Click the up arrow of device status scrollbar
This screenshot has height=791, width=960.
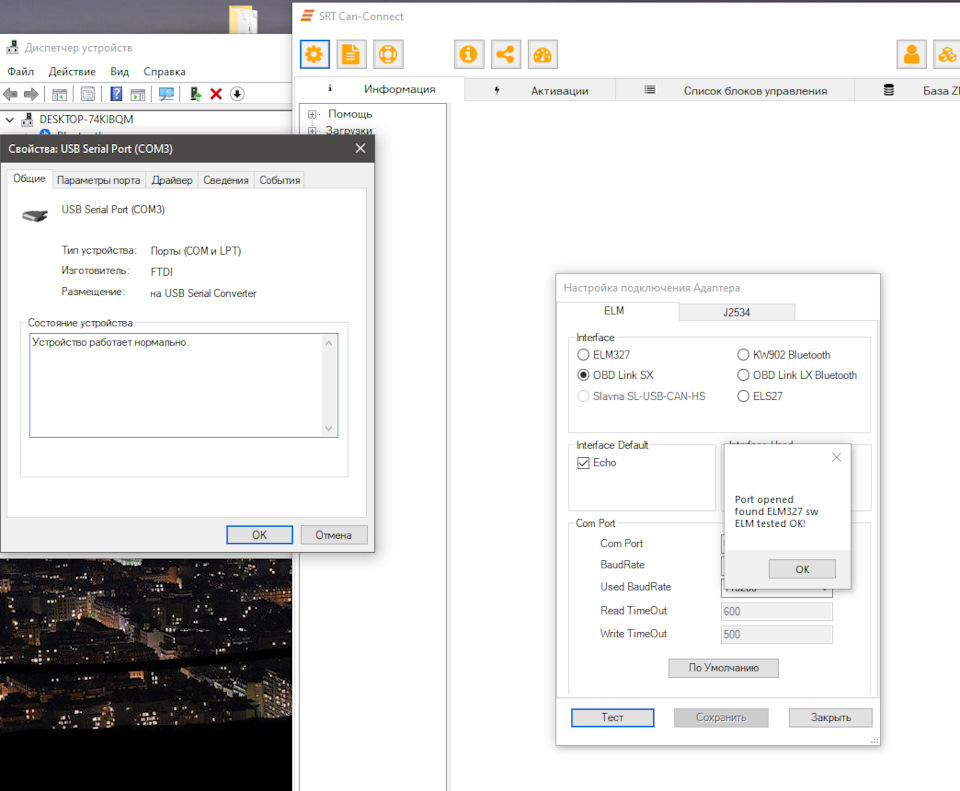click(329, 343)
